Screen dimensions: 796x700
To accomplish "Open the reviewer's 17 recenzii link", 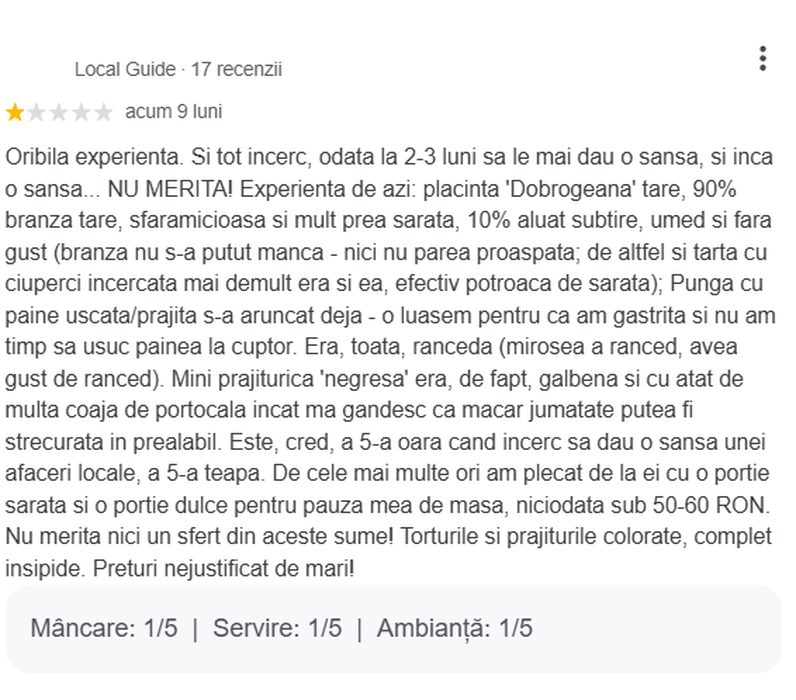I will coord(236,69).
